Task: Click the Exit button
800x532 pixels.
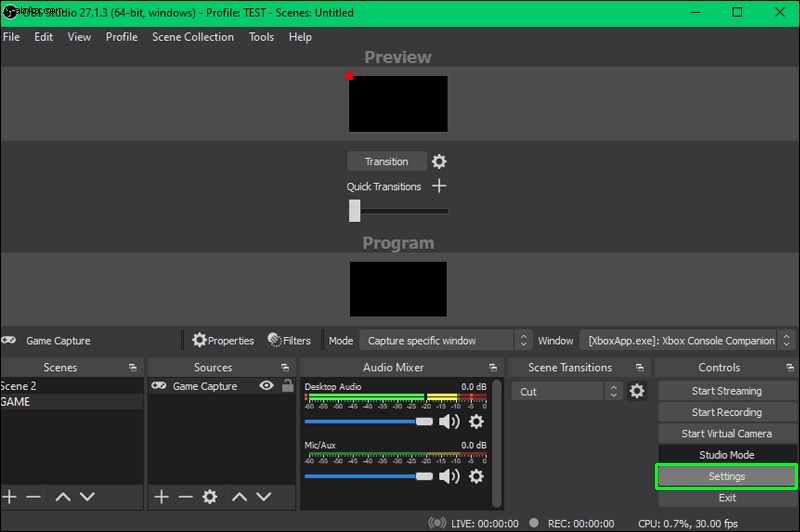Action: 727,498
